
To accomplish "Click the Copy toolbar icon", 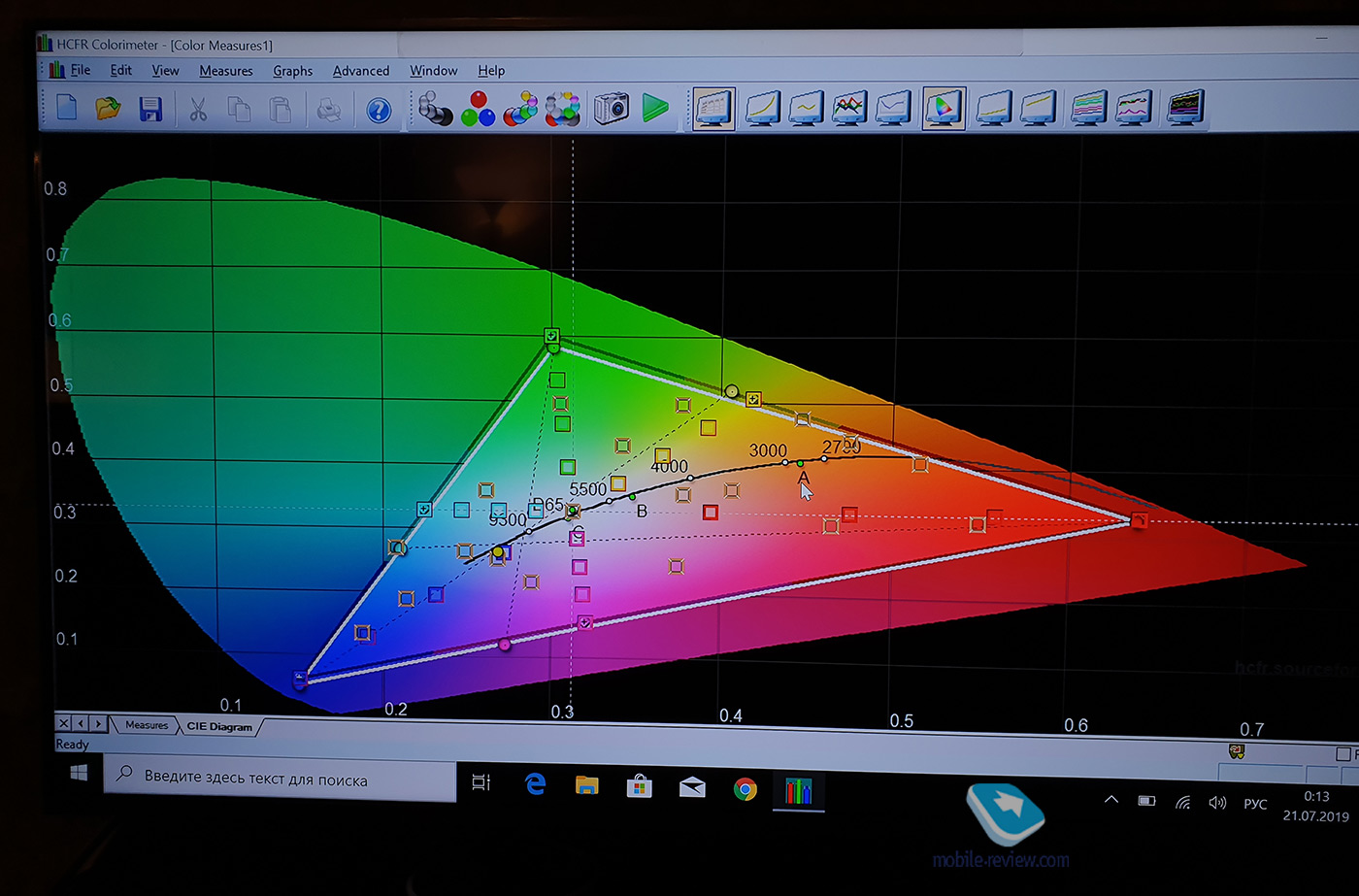I will click(239, 108).
